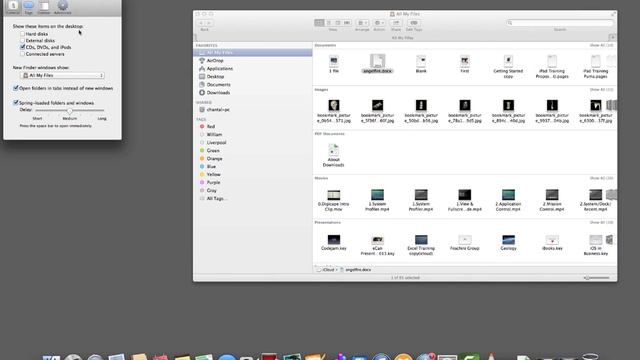The width and height of the screenshot is (640, 360).
Task: Select the William tag in sidebar
Action: pos(253,135)
